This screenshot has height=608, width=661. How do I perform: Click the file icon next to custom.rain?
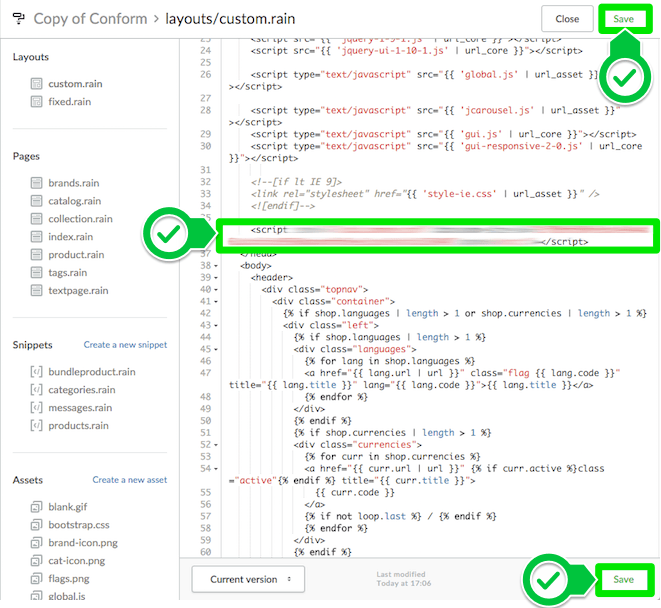tap(37, 84)
